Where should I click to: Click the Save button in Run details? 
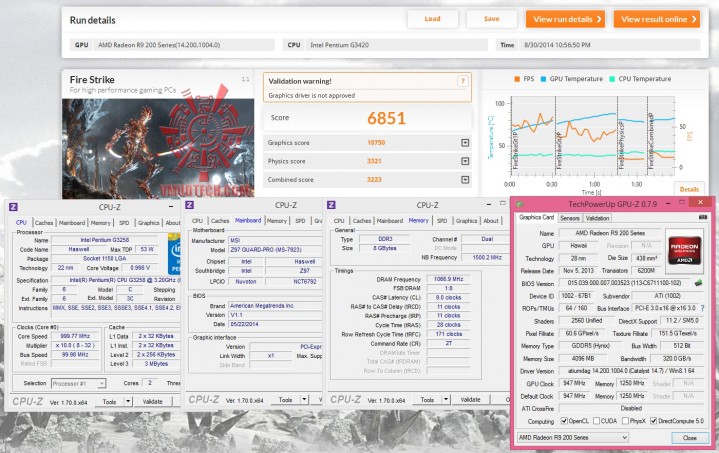pyautogui.click(x=492, y=19)
